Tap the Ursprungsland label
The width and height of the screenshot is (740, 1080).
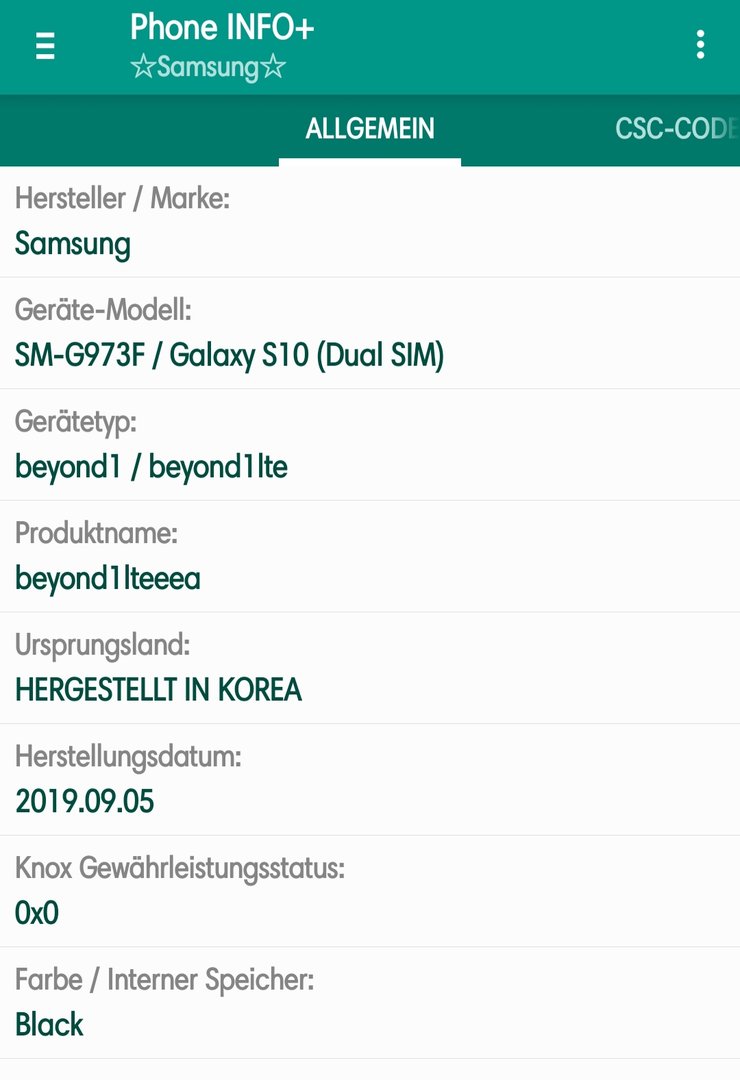(x=102, y=645)
